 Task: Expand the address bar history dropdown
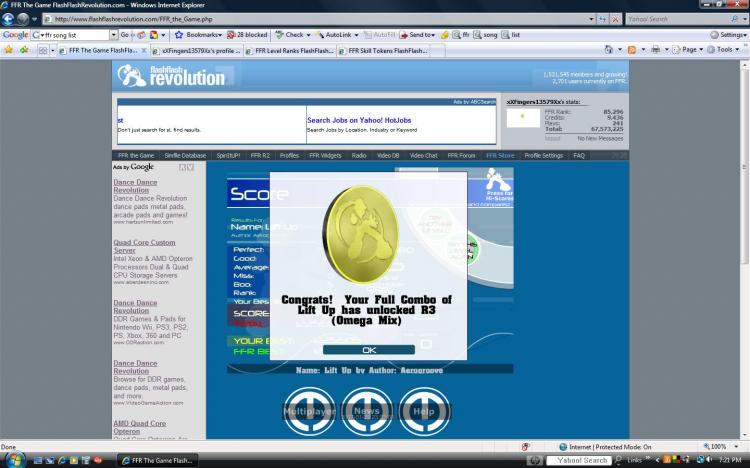pyautogui.click(x=592, y=19)
